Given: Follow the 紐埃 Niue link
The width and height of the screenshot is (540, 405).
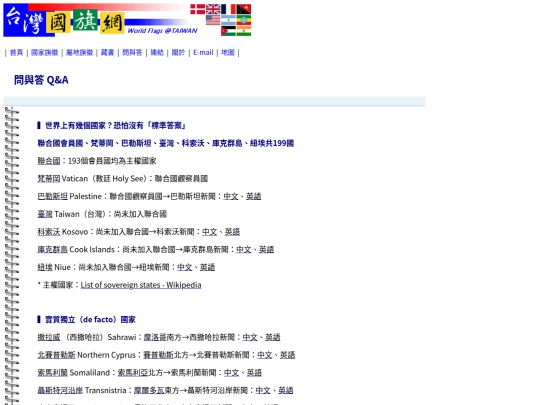Looking at the screenshot, I should pyautogui.click(x=45, y=267).
